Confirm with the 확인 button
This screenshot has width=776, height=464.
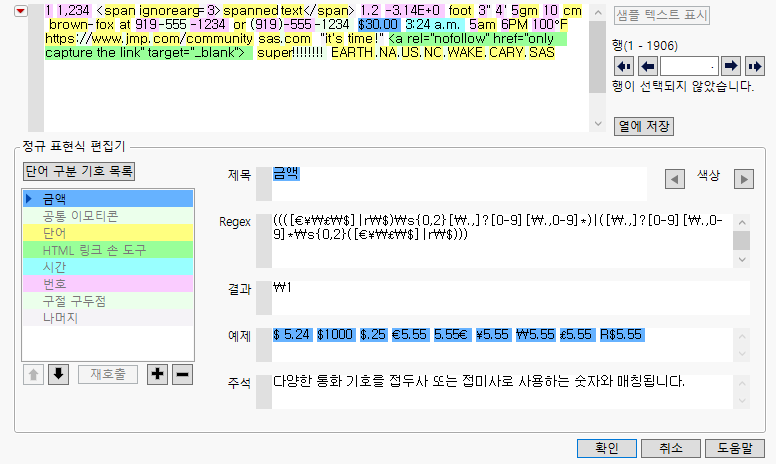(607, 448)
